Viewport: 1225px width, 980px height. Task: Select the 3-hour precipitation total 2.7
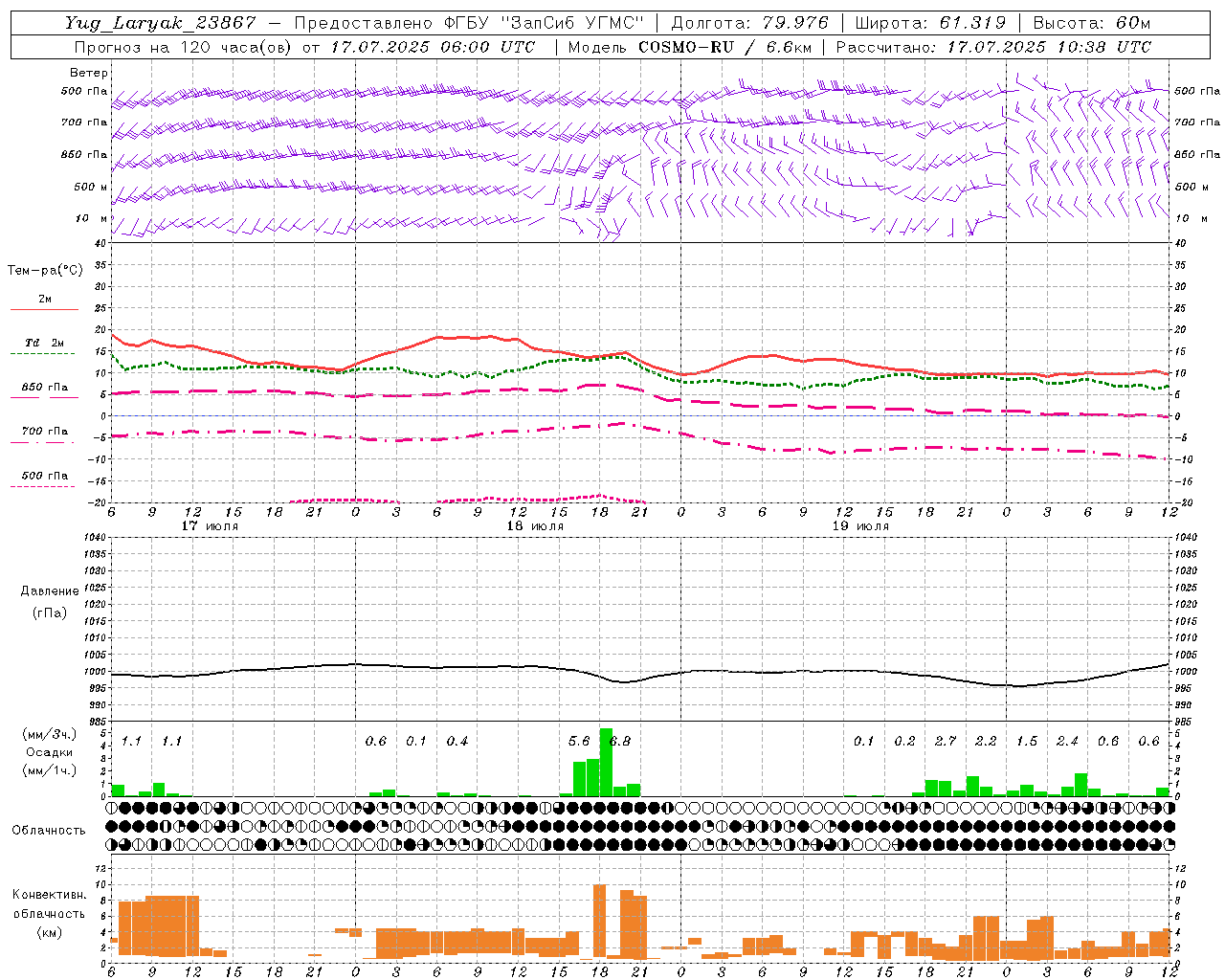tap(946, 741)
